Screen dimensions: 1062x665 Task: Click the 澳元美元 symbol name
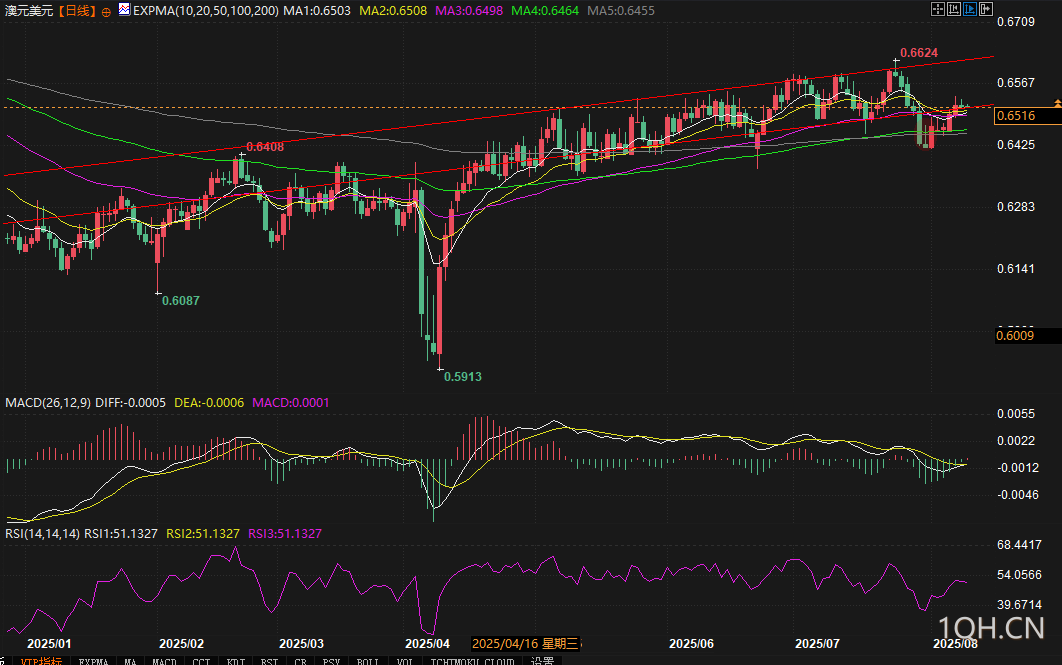29,10
